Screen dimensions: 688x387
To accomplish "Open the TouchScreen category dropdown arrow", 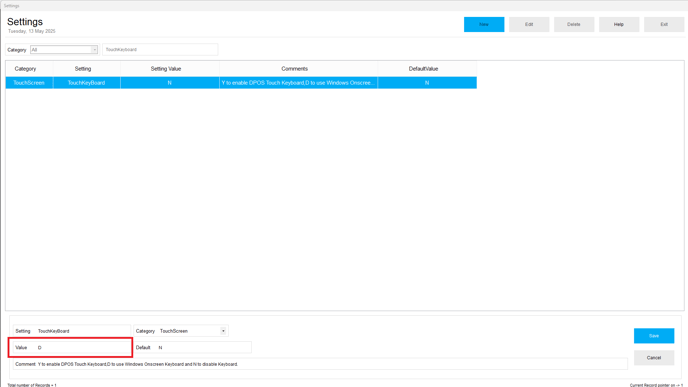I will [x=223, y=331].
